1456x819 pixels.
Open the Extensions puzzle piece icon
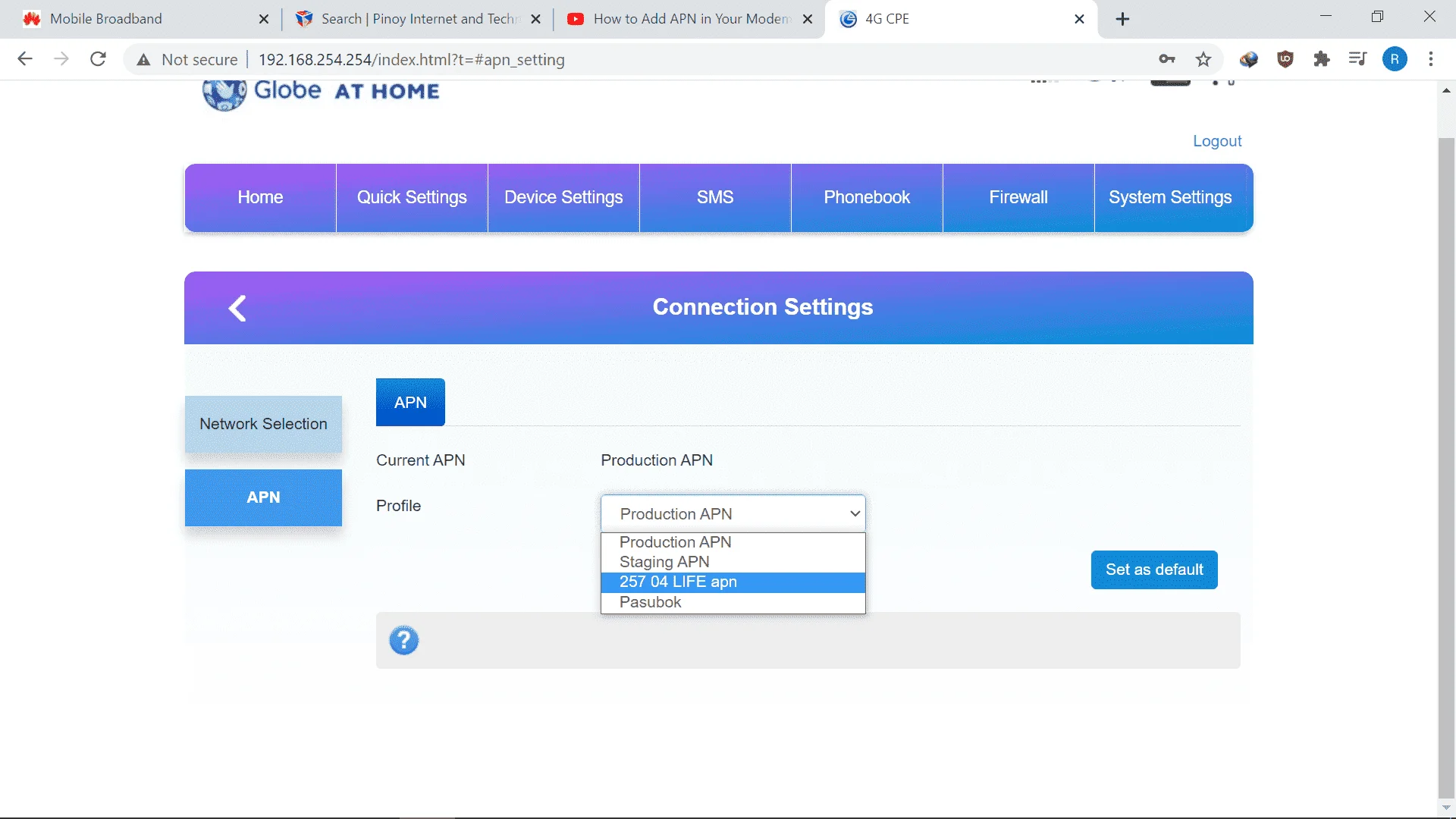pos(1322,59)
